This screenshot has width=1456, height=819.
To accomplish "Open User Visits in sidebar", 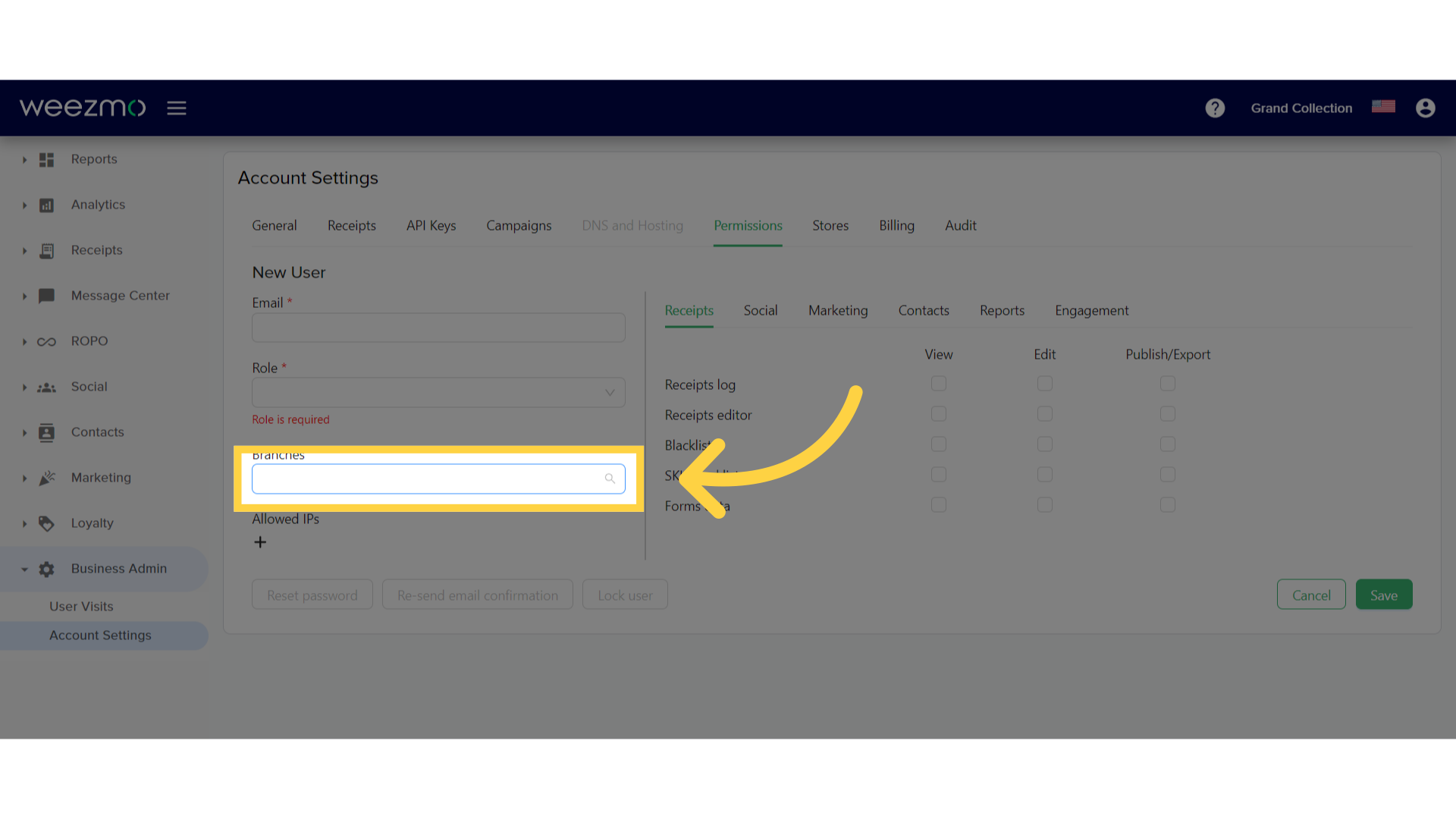I will [81, 606].
